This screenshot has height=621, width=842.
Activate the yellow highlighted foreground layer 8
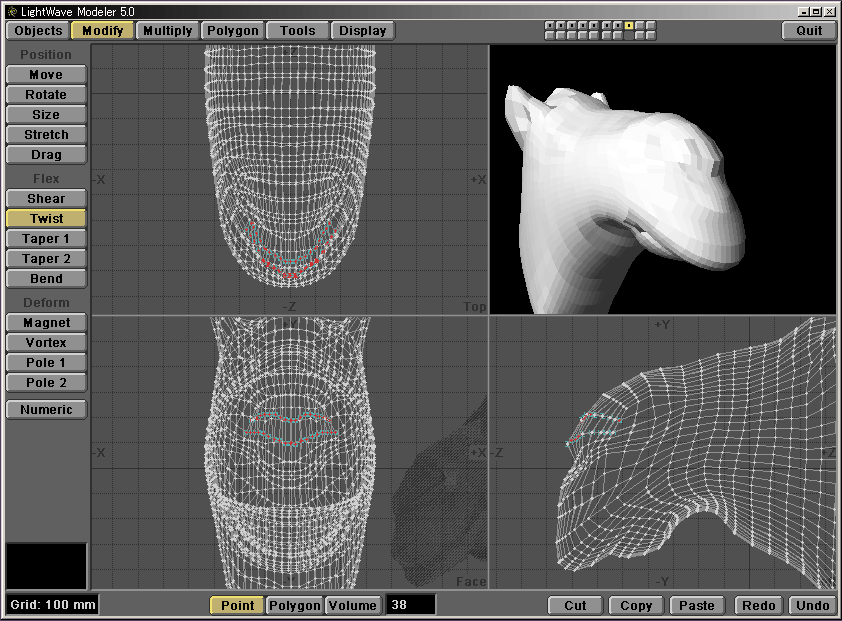pyautogui.click(x=629, y=25)
